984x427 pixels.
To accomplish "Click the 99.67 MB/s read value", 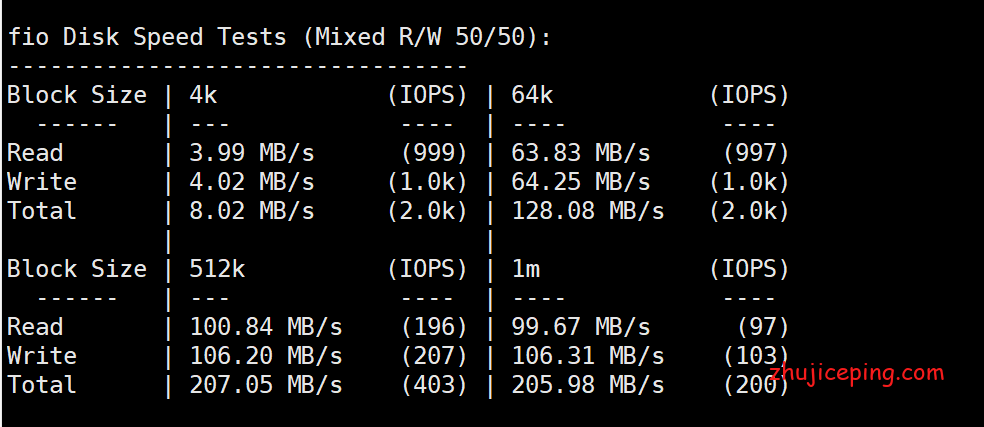I will (581, 328).
